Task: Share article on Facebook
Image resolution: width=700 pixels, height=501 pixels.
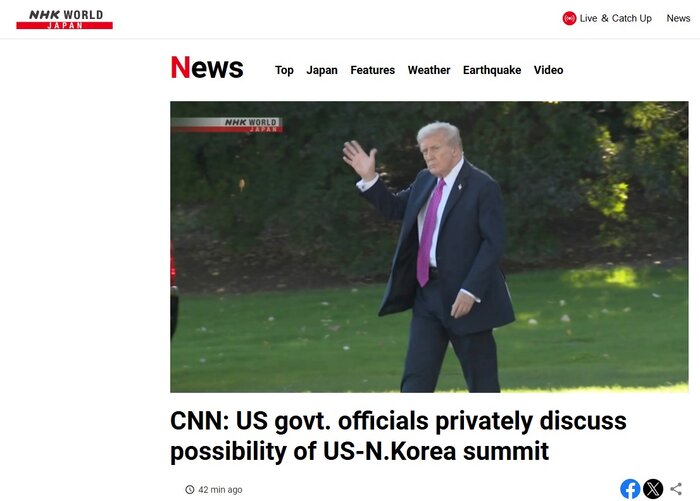Action: pos(630,488)
